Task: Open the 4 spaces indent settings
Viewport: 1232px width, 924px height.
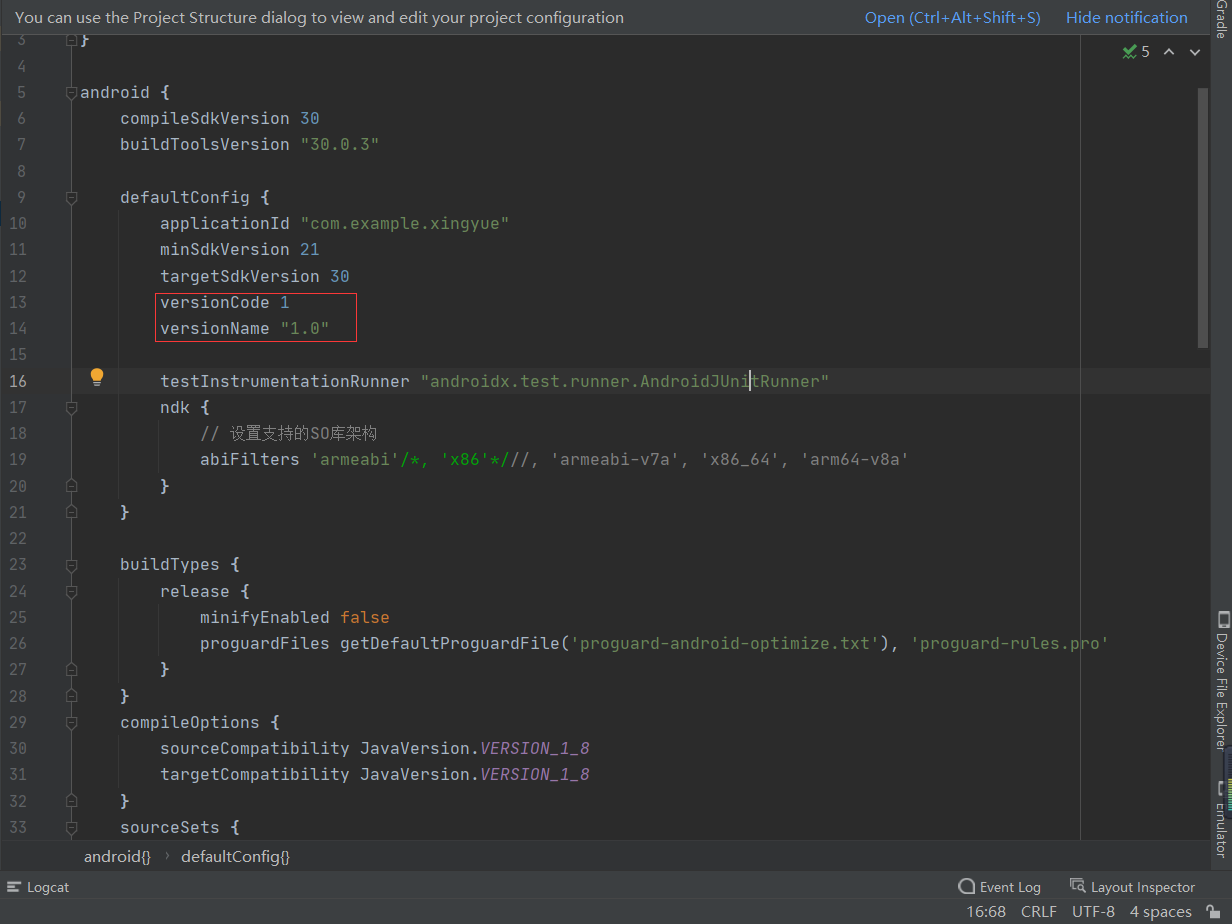Action: coord(1160,912)
